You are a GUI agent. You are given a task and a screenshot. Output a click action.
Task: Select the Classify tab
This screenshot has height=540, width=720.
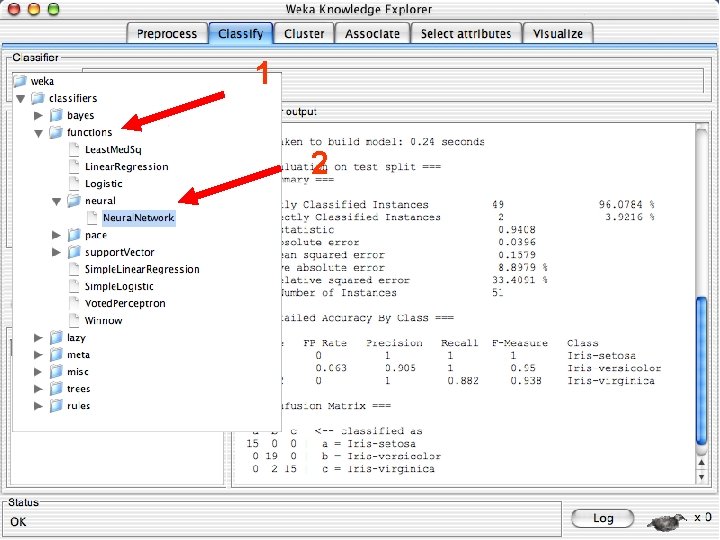(241, 34)
